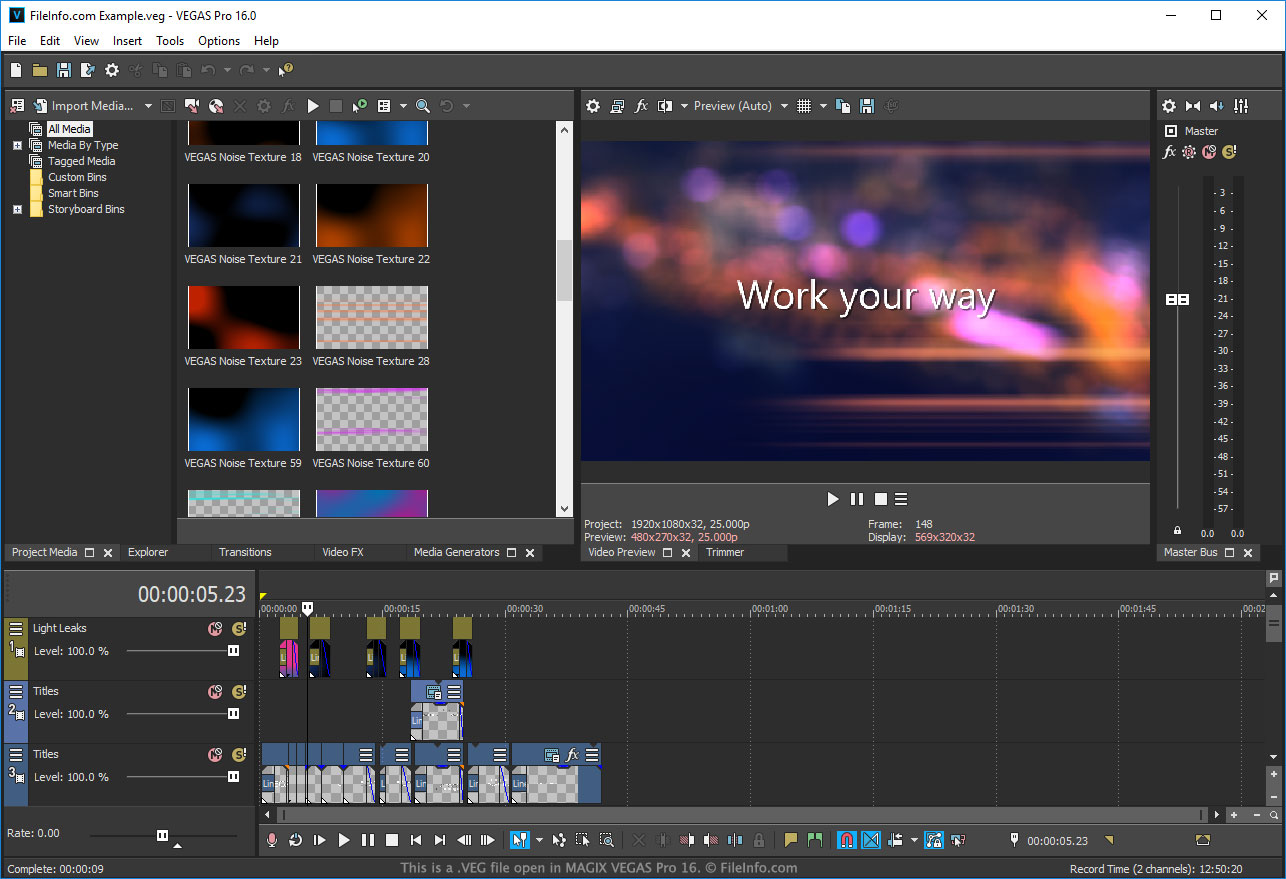Toggle the Split Screen View icon
The height and width of the screenshot is (879, 1286).
665,106
